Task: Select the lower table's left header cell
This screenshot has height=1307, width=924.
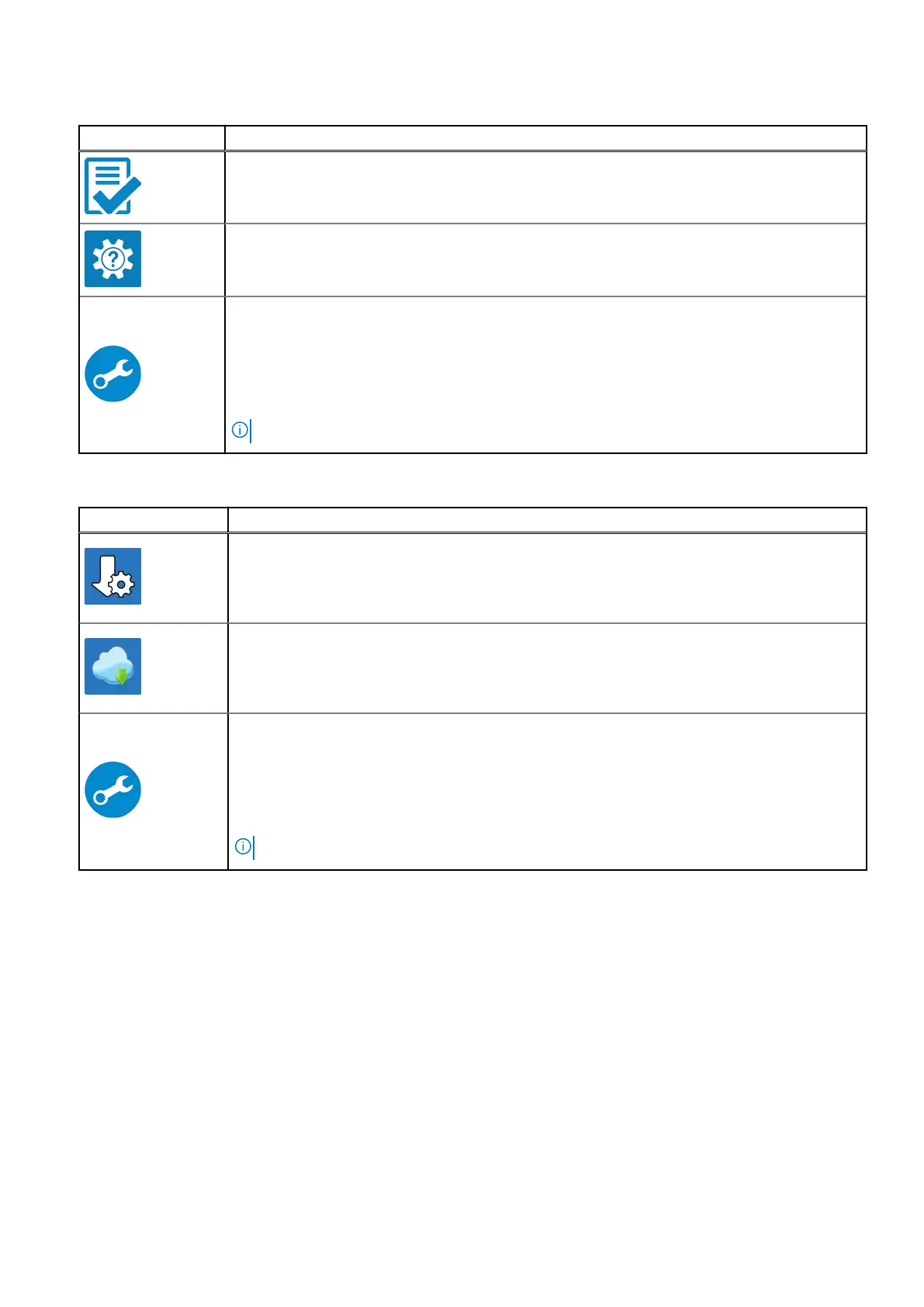Action: click(x=153, y=520)
